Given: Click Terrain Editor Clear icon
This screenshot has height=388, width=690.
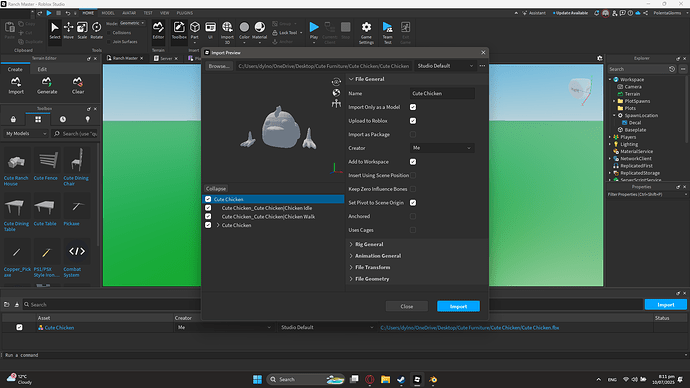Looking at the screenshot, I should (x=78, y=85).
